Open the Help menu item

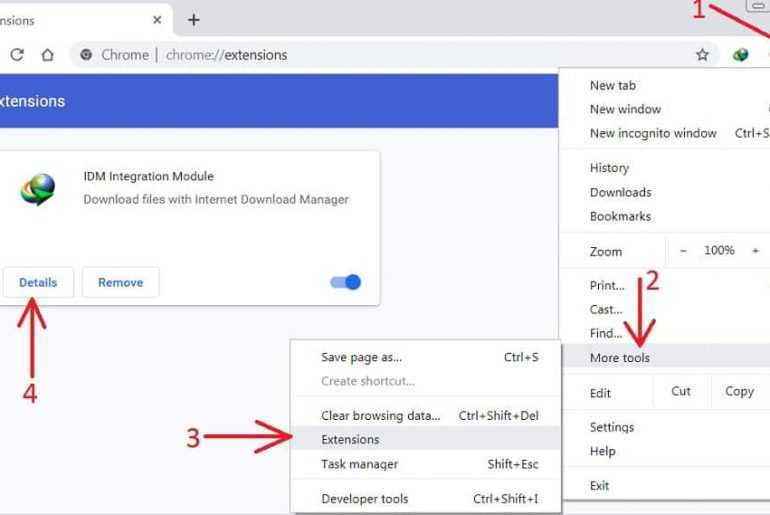[664, 451]
